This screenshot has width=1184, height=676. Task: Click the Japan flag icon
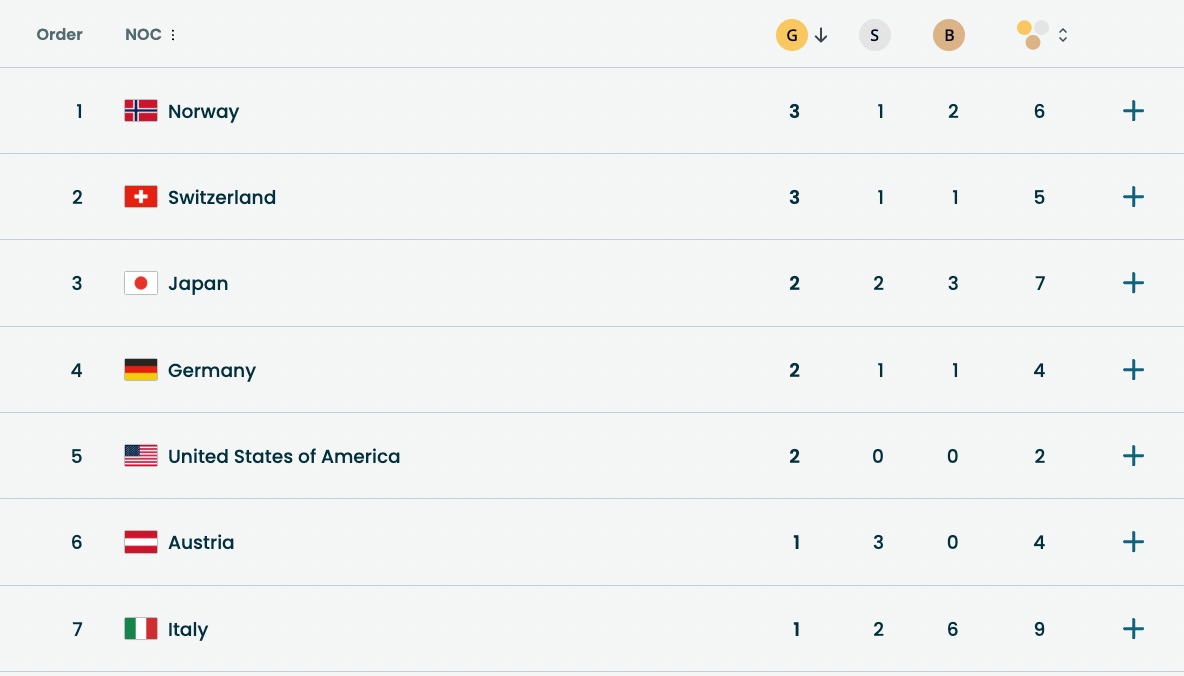[x=141, y=283]
